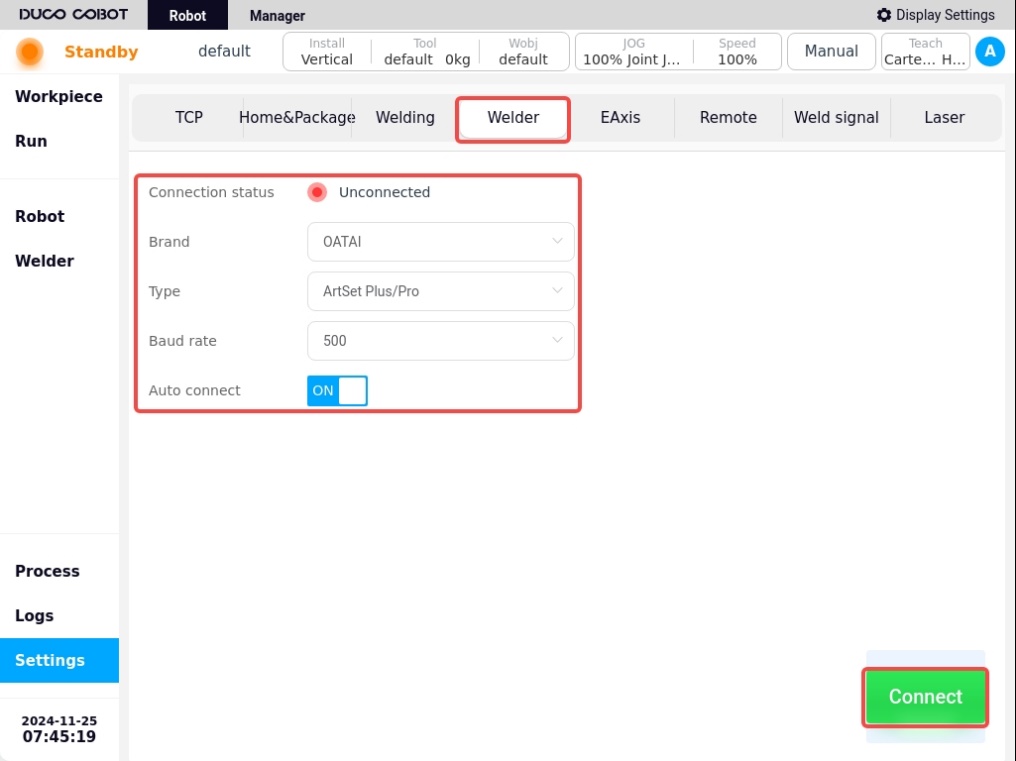Select Settings in the sidebar
This screenshot has width=1016, height=761.
(x=59, y=661)
